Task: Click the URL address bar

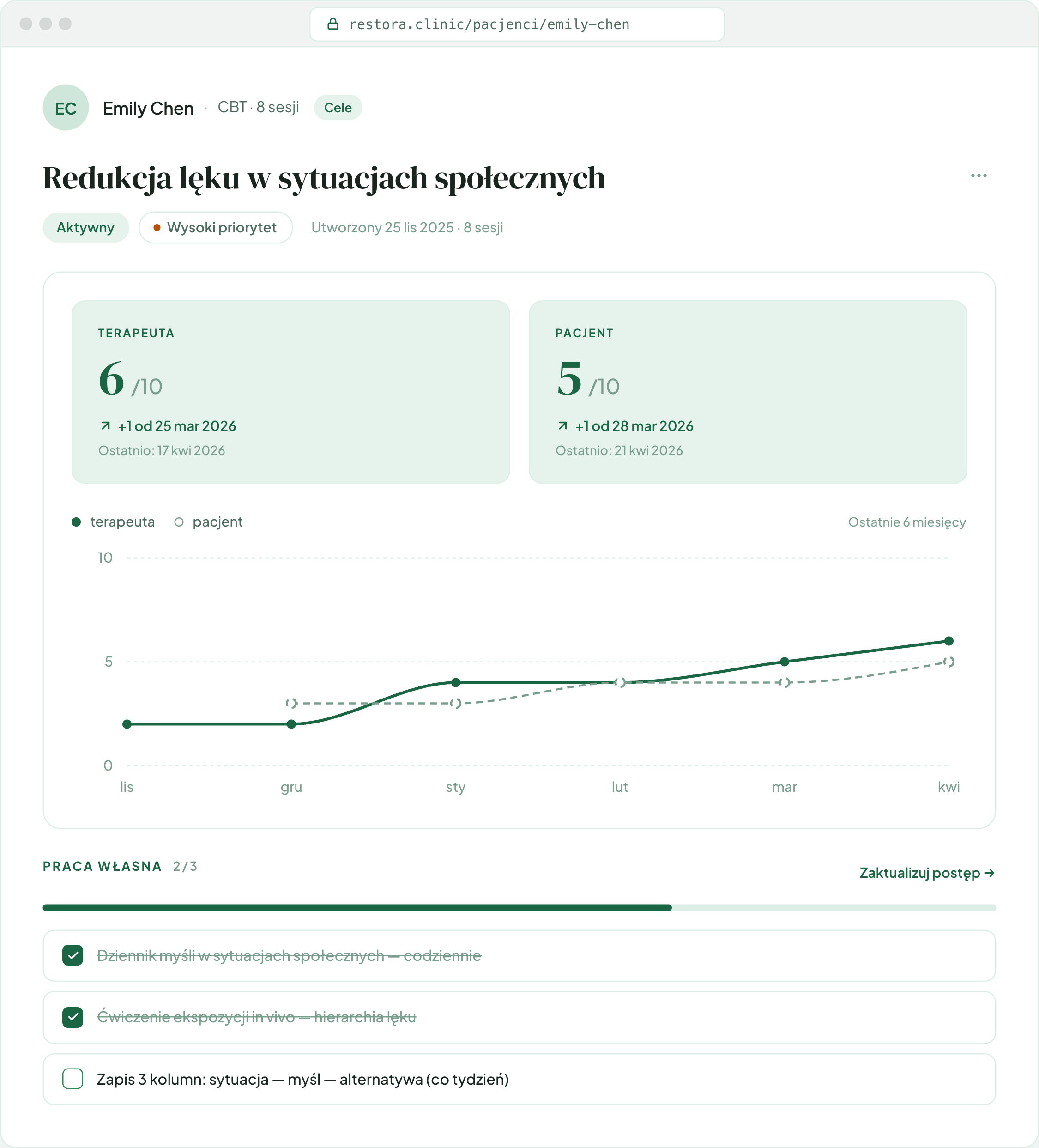Action: pos(517,24)
